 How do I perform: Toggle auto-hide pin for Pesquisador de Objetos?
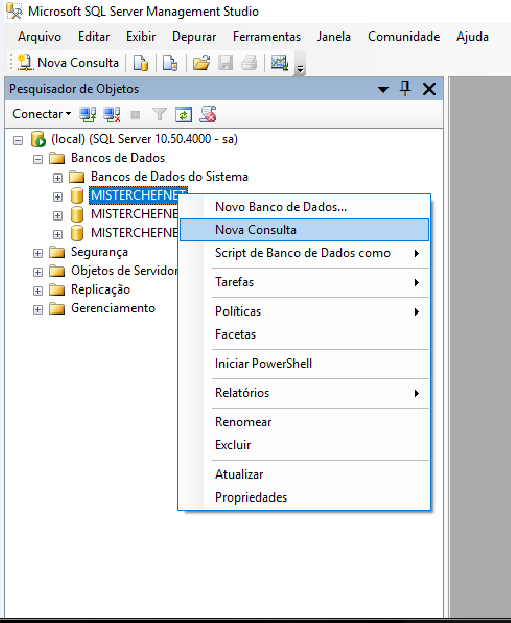point(405,88)
